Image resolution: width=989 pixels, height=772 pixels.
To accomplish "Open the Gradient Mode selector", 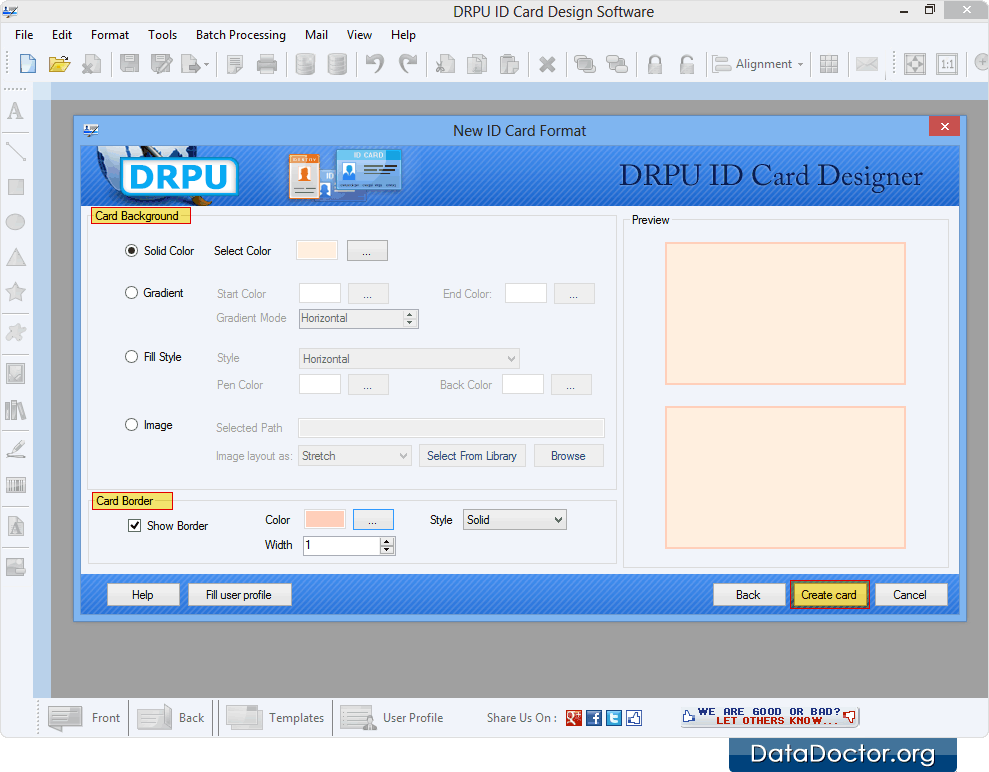I will pyautogui.click(x=358, y=319).
